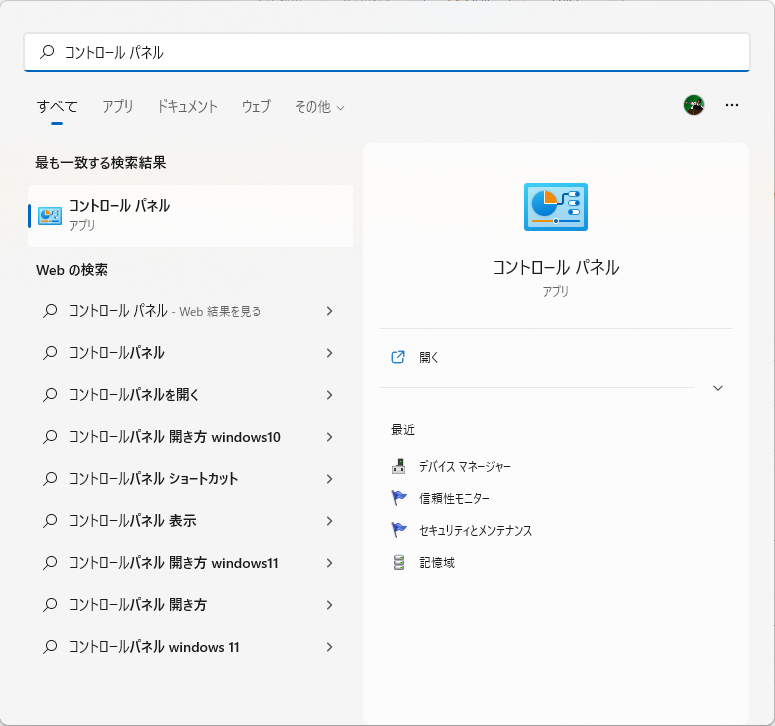Select the Control Panel best match result
775x726 pixels.
190,215
